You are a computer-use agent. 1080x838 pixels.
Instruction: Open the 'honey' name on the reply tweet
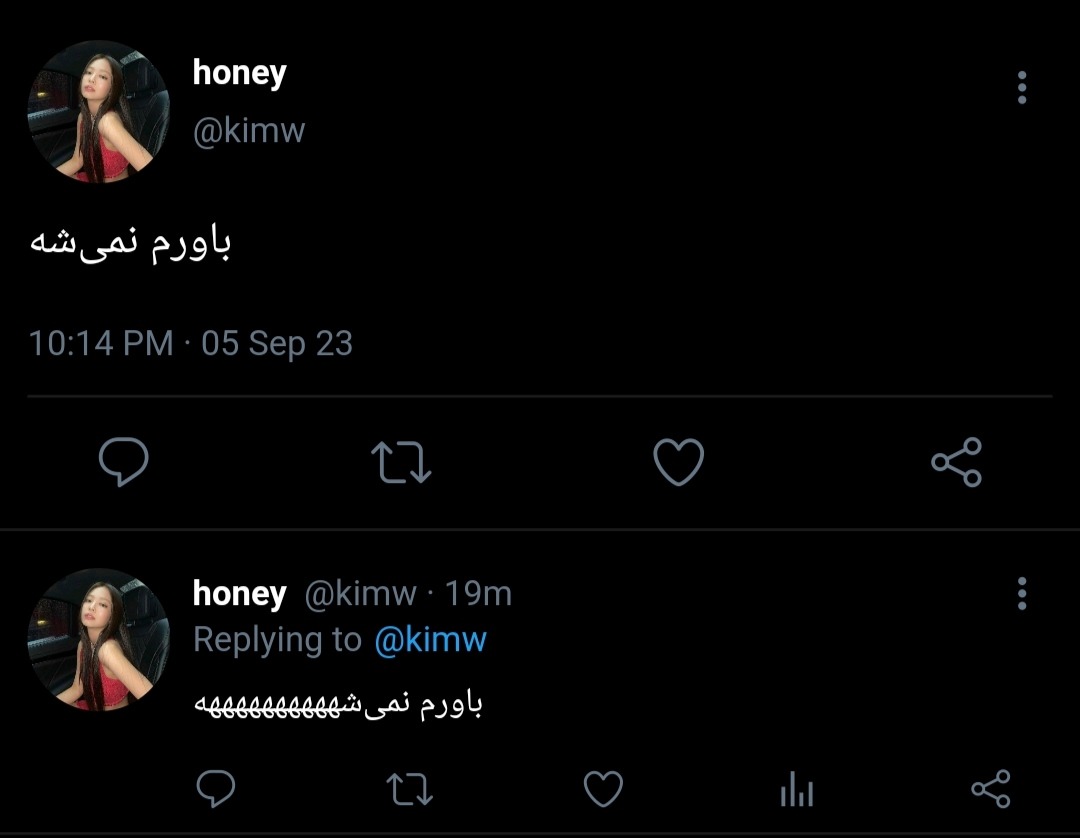click(239, 594)
